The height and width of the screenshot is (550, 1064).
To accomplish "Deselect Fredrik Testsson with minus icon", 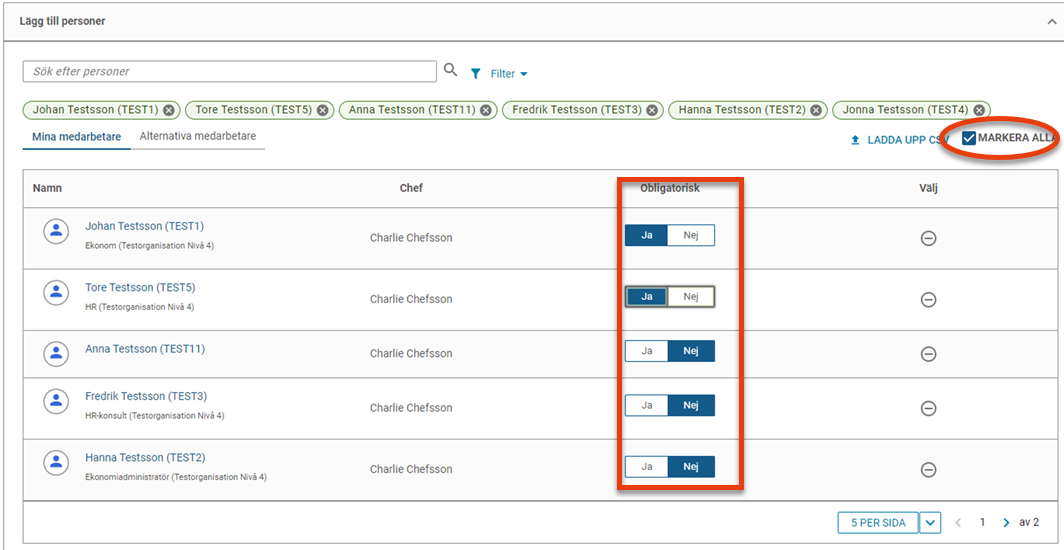I will click(928, 408).
